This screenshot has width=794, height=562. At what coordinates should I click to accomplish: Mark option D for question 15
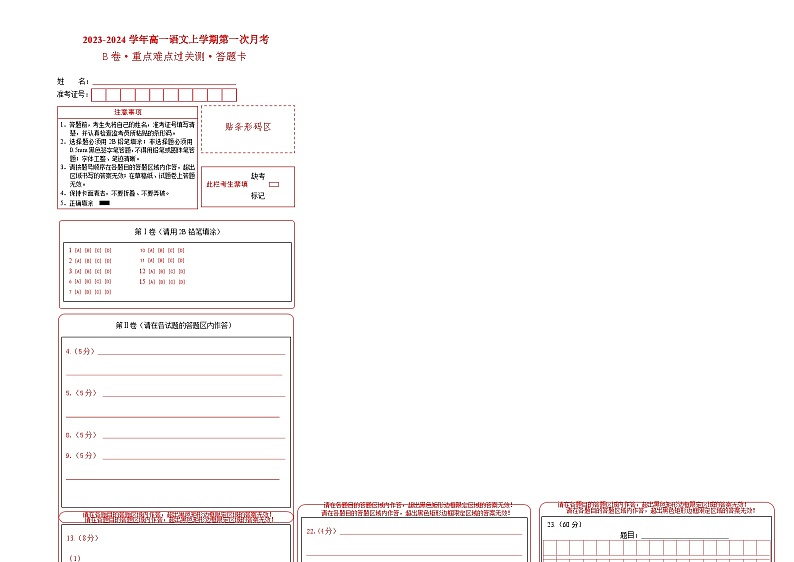182,282
